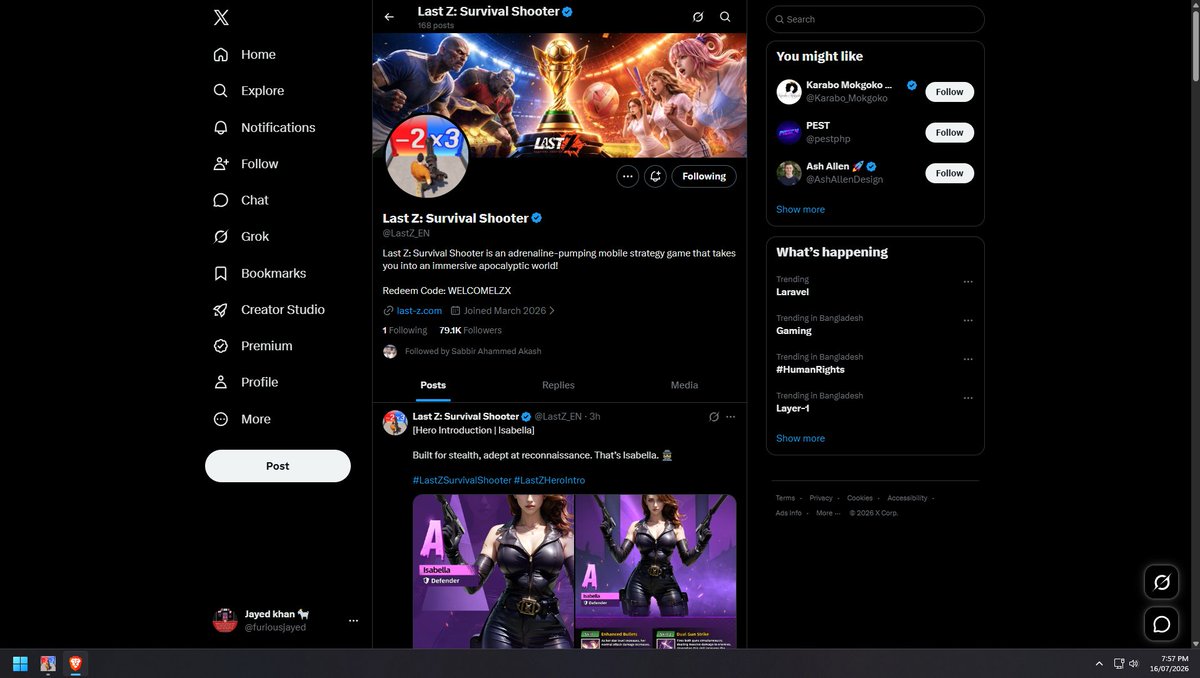Open the #HumanRights trending topic
Image resolution: width=1200 pixels, height=678 pixels.
pos(810,370)
